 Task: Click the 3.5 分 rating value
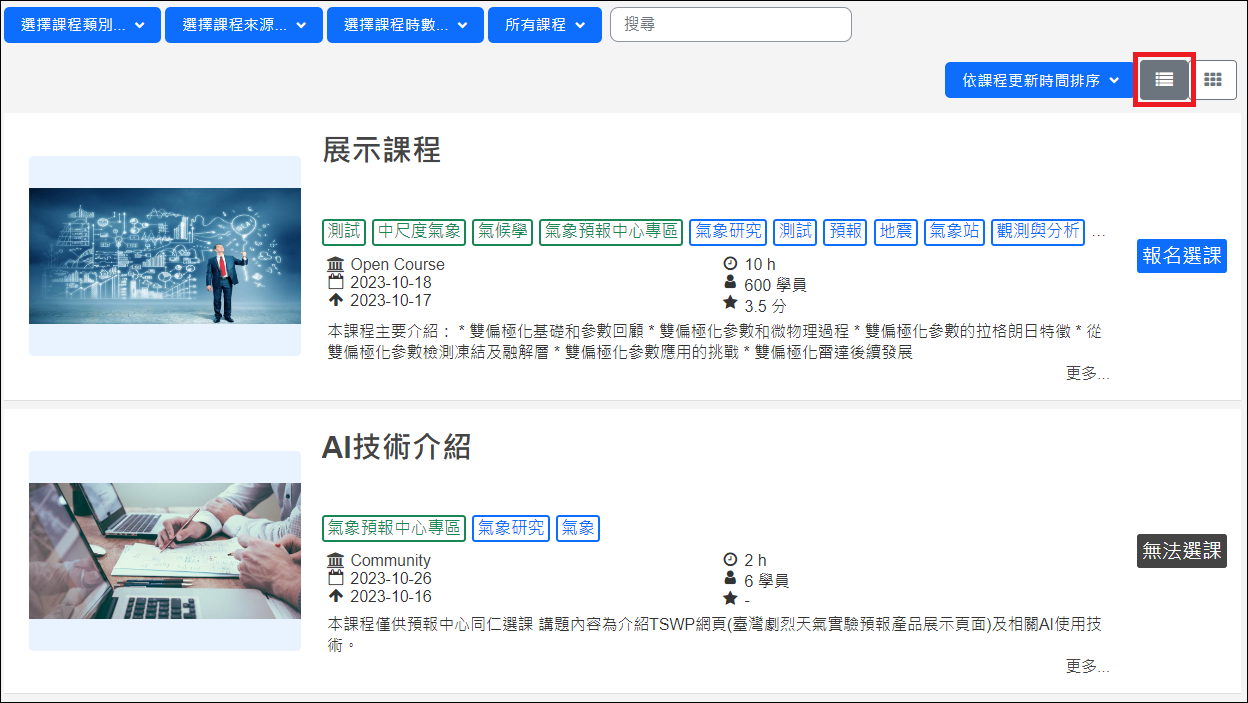765,306
